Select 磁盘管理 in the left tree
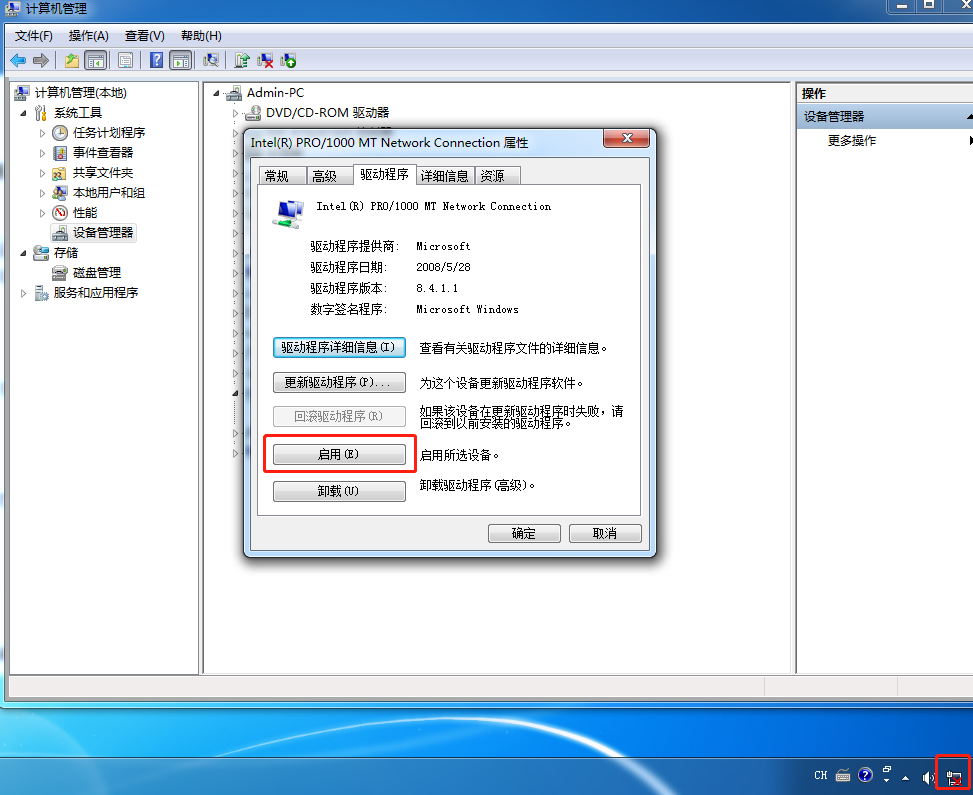 click(x=96, y=273)
